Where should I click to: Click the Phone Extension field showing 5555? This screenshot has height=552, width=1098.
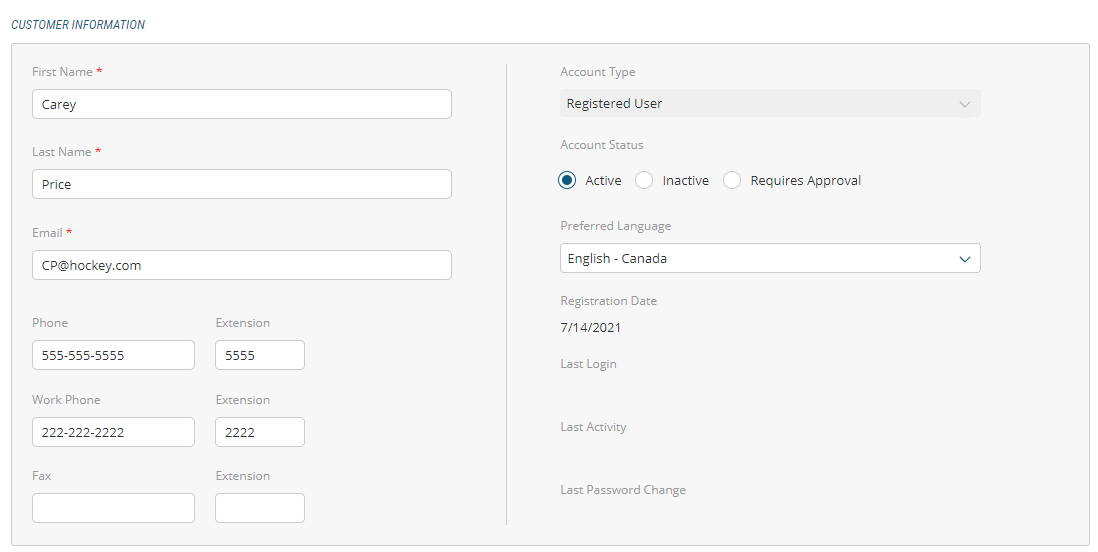click(x=260, y=355)
